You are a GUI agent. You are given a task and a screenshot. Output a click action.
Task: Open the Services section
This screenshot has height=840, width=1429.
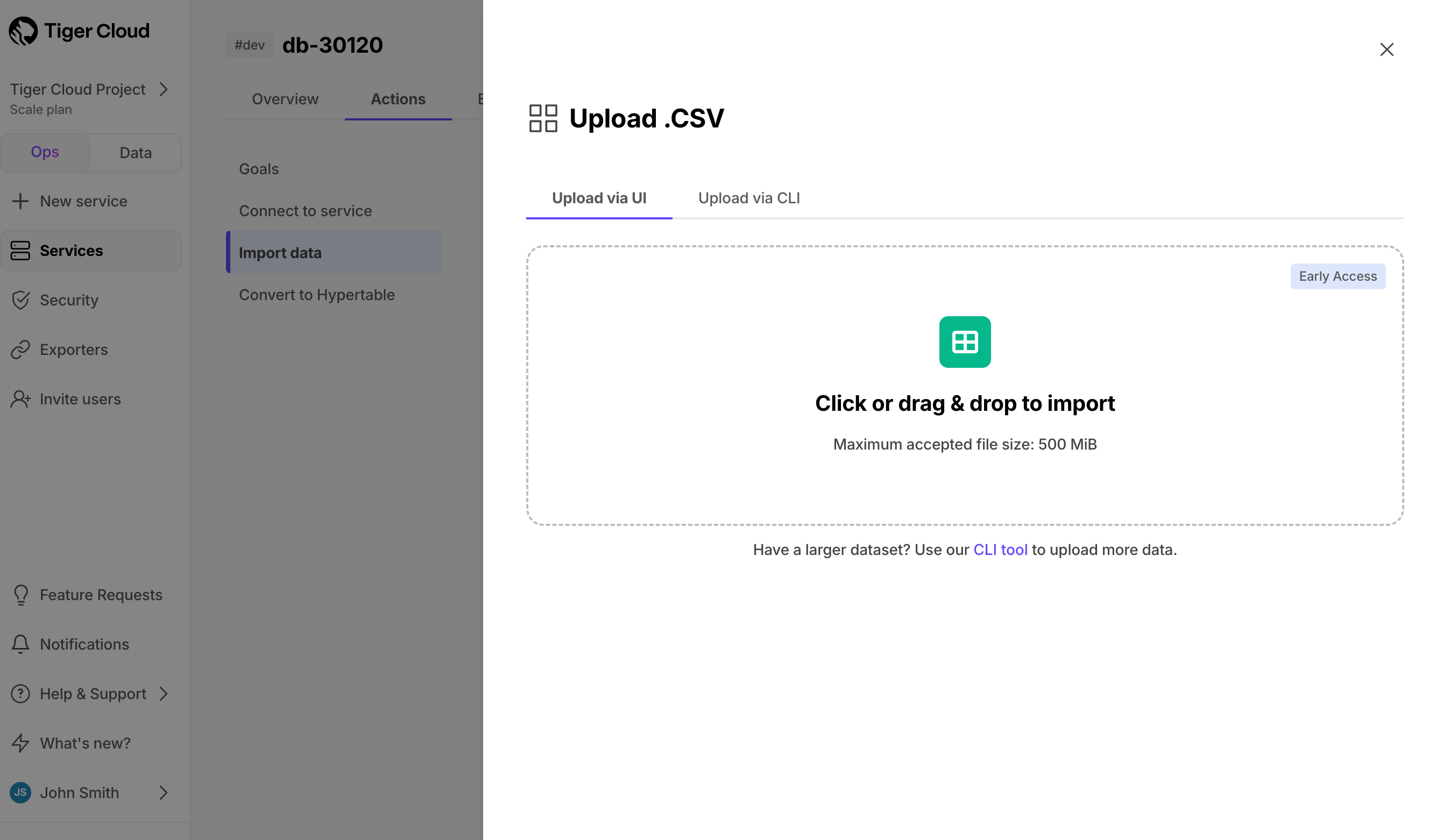[71, 251]
